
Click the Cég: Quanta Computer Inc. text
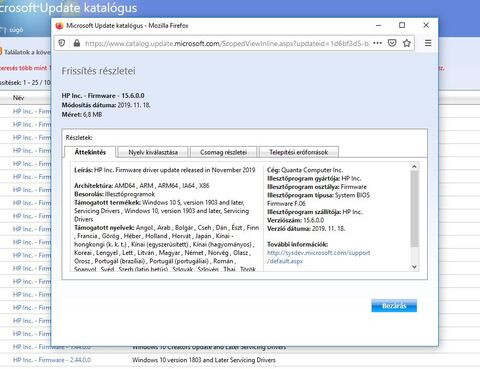click(x=305, y=170)
